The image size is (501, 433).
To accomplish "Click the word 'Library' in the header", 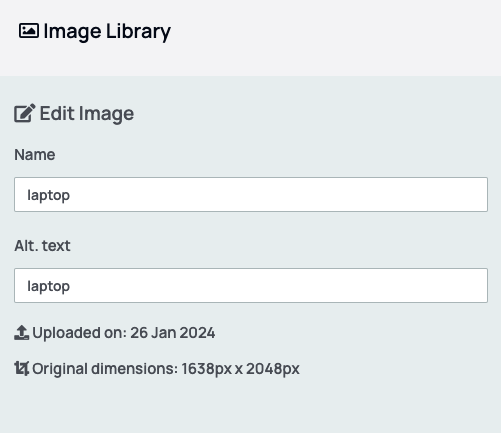I will tap(138, 32).
